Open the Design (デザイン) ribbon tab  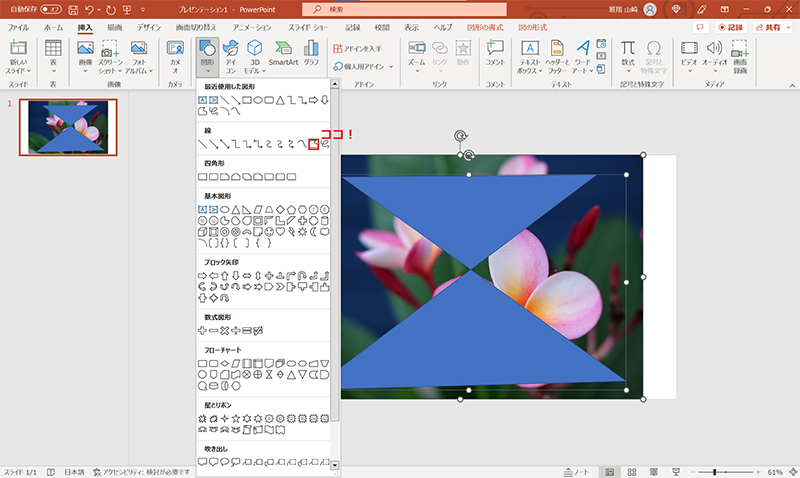pos(149,28)
